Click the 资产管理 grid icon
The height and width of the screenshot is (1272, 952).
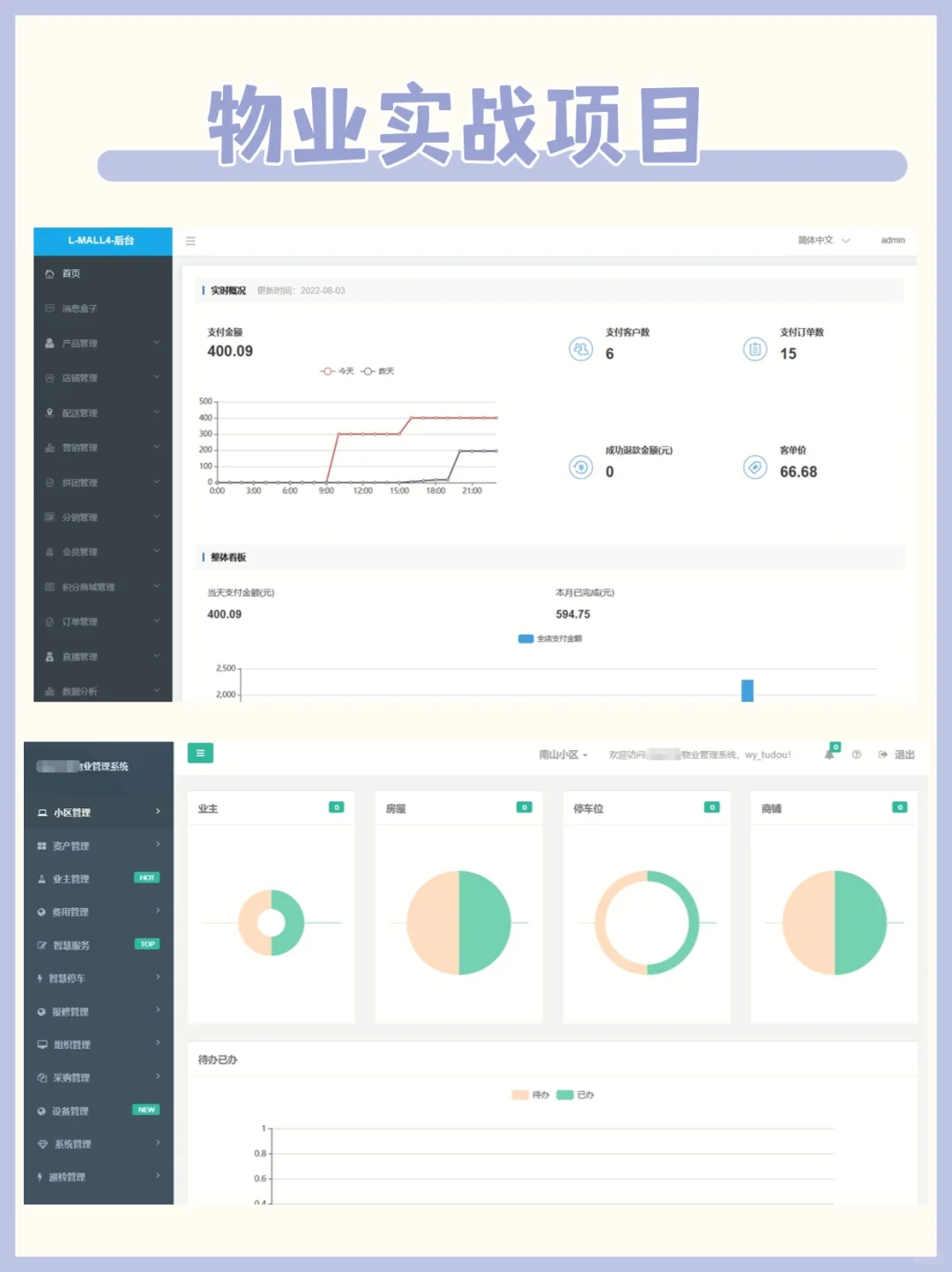click(41, 846)
